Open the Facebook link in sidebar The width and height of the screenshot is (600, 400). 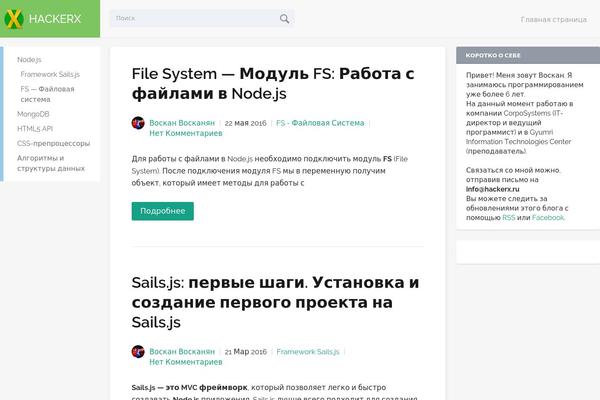(x=548, y=217)
